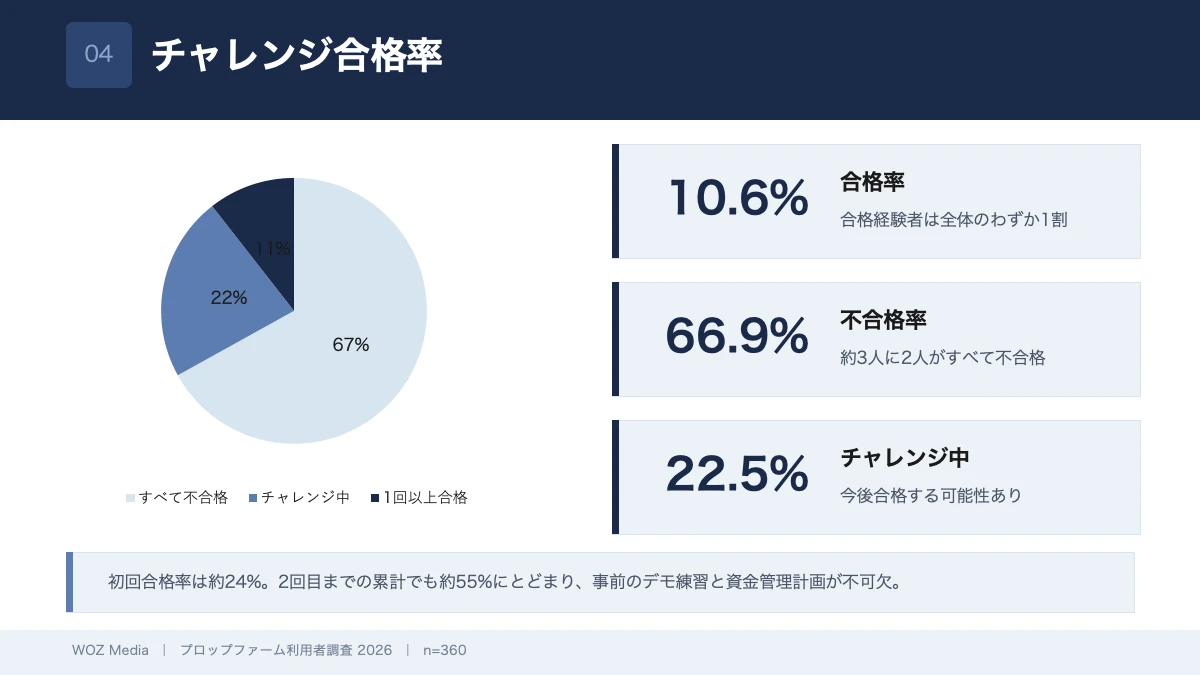Select the チャレンジ中 legend color swatch
This screenshot has width=1200, height=675.
click(253, 498)
